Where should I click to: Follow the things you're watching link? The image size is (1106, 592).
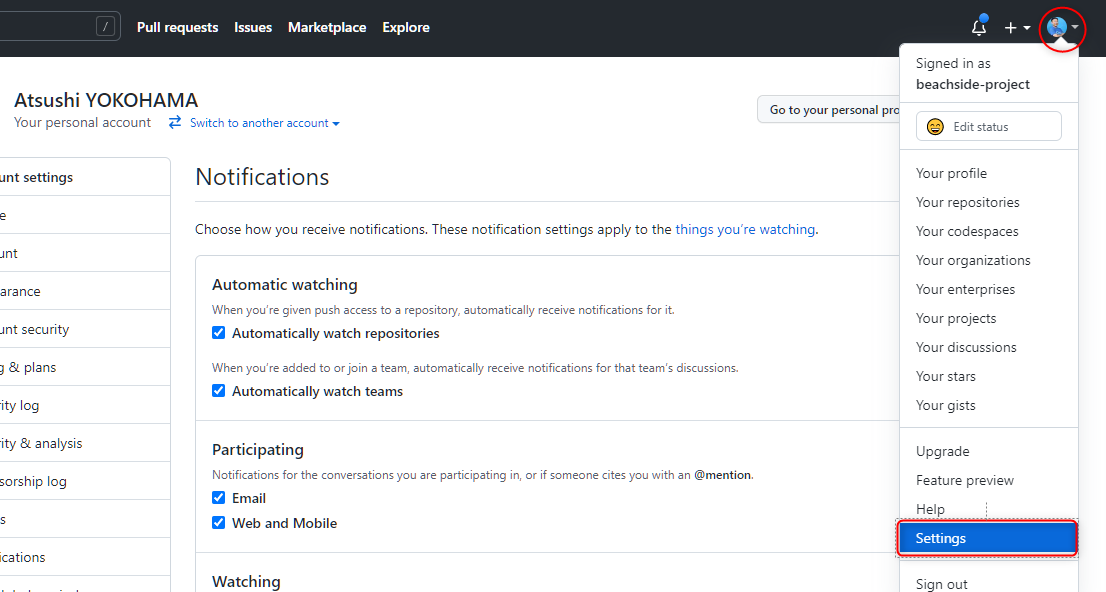click(x=745, y=229)
